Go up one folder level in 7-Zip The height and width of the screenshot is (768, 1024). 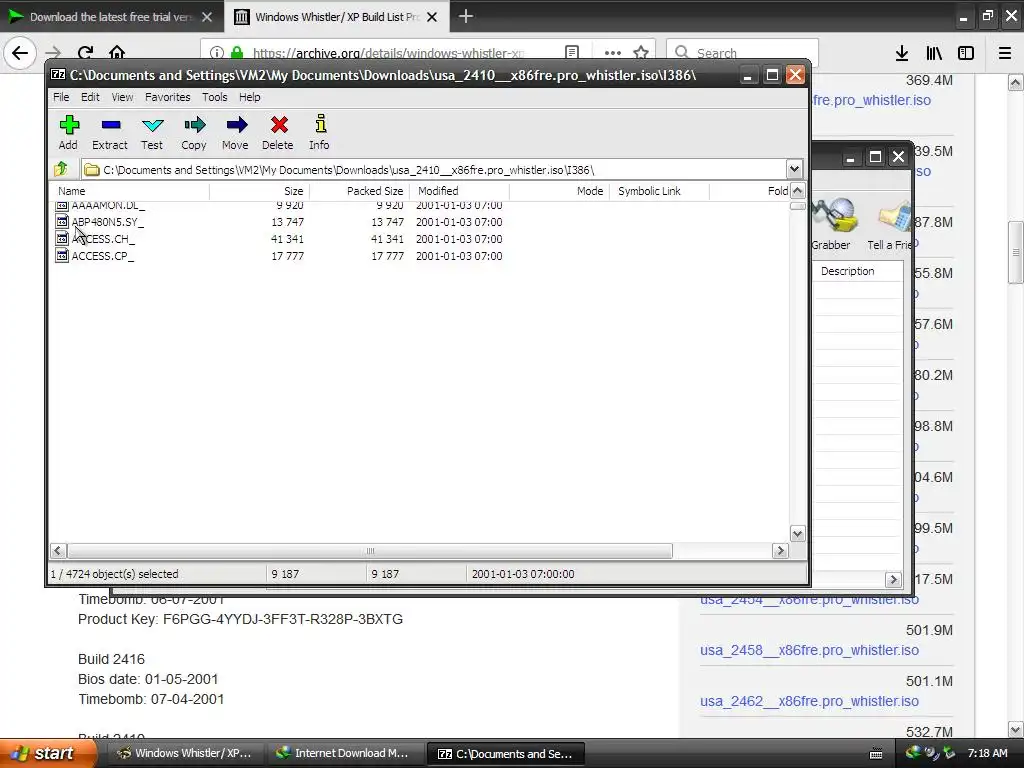point(61,169)
